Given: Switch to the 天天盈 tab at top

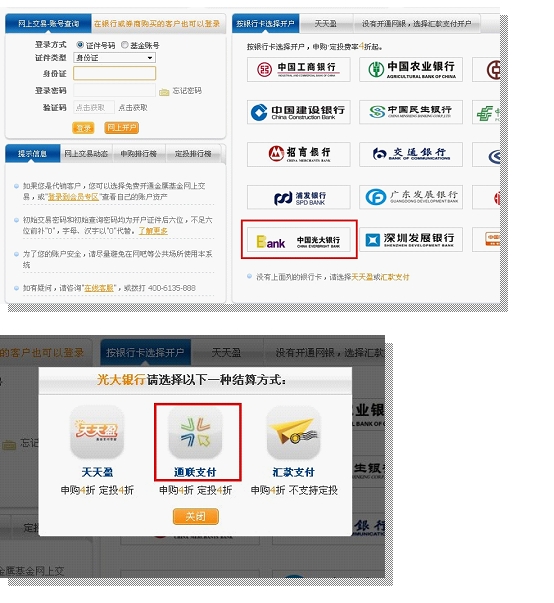Looking at the screenshot, I should pyautogui.click(x=326, y=24).
